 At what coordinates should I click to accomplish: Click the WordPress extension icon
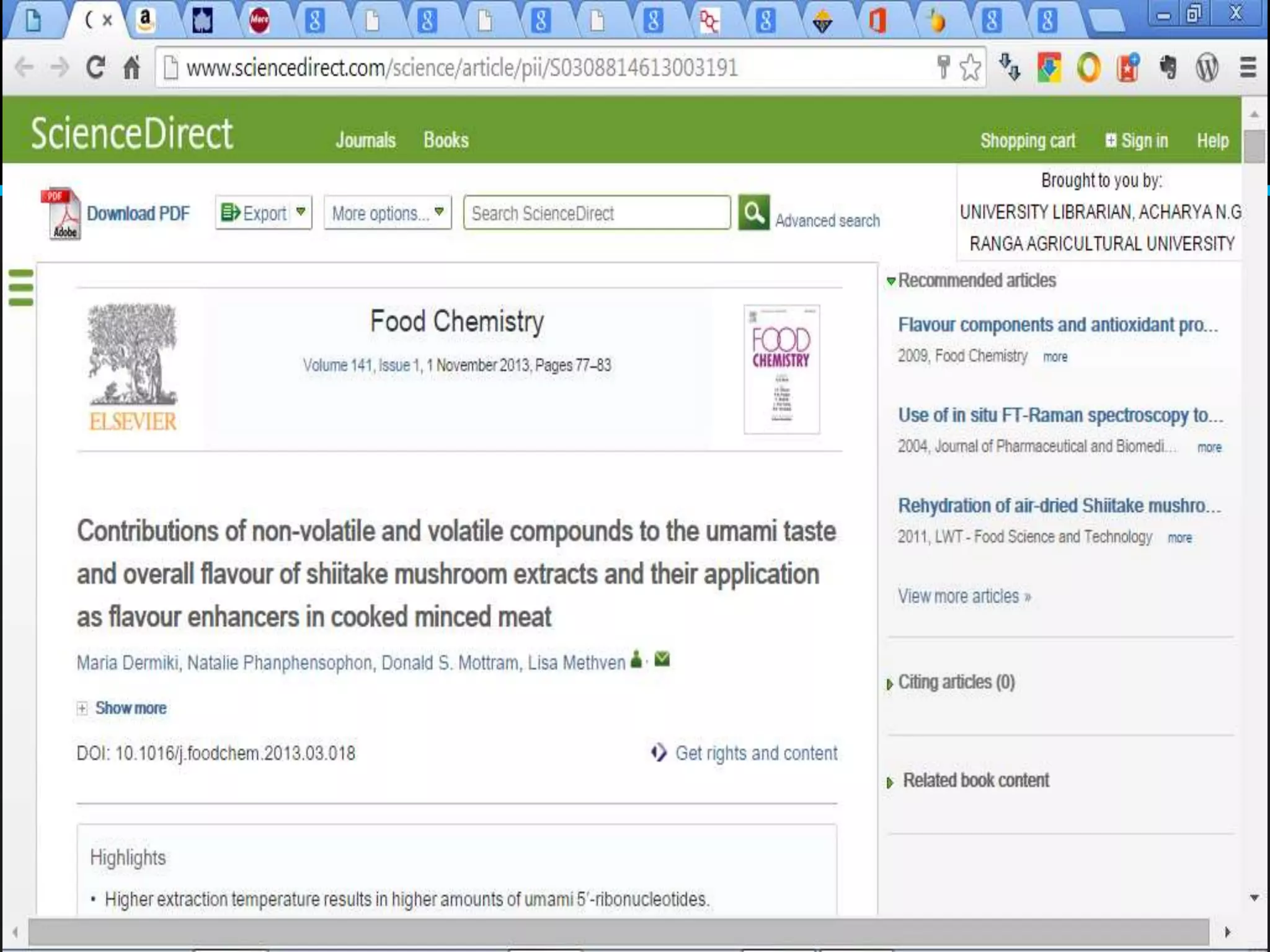coord(1207,67)
